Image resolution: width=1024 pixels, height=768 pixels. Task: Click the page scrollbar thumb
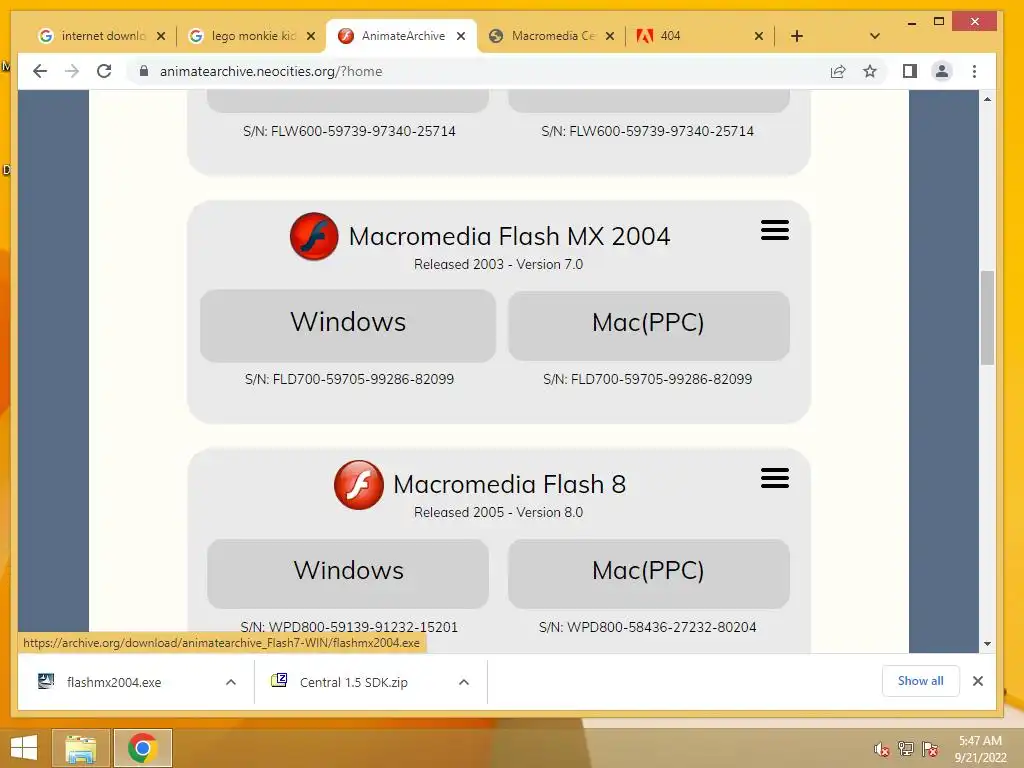click(987, 317)
